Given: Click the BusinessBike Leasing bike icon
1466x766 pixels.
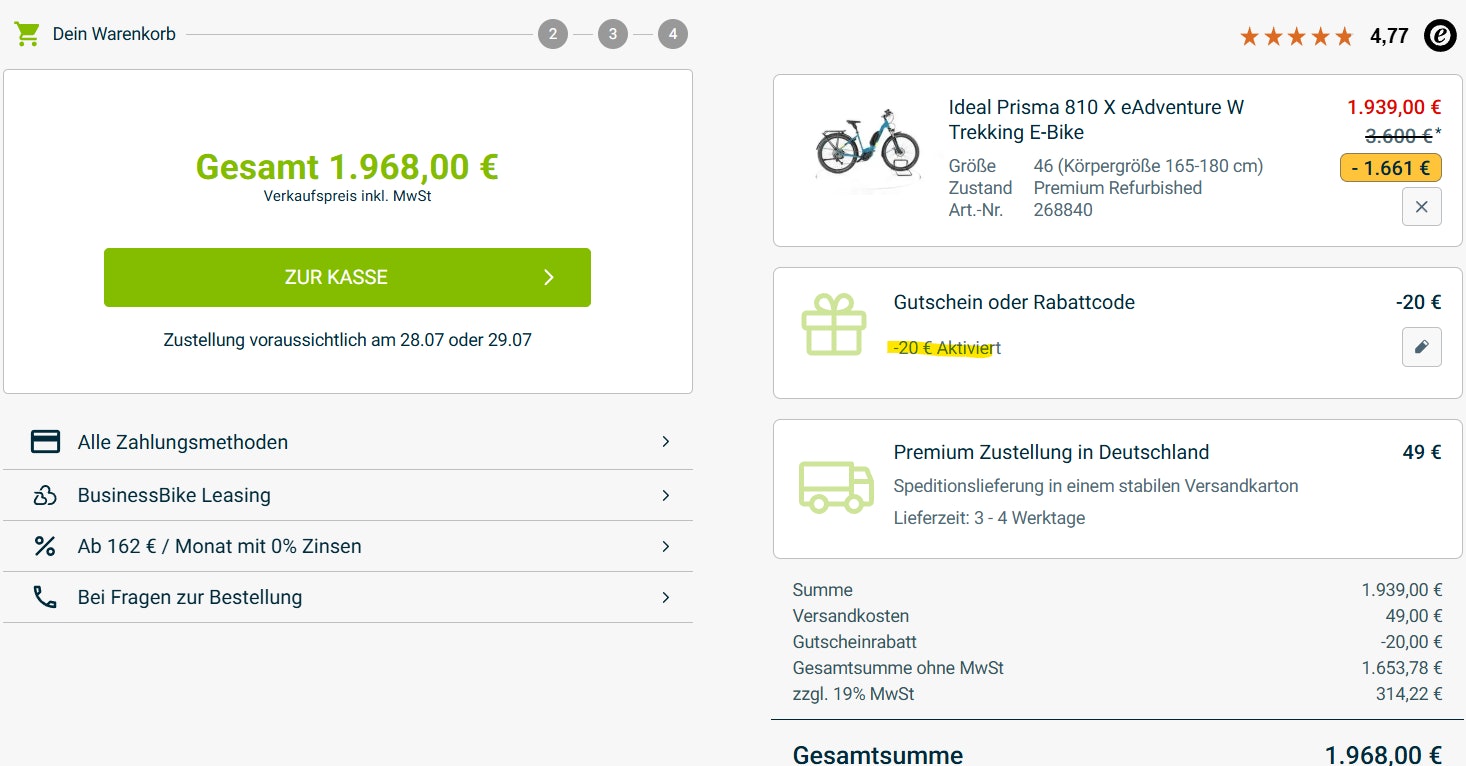Looking at the screenshot, I should point(45,495).
